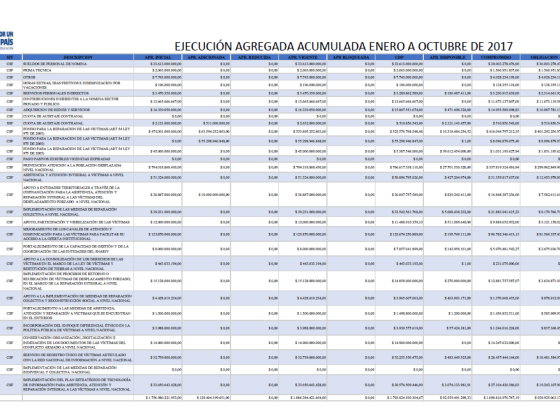The width and height of the screenshot is (560, 420).
Task: Select the 'HORAS EXTRAS, DIAS FESTIVOS' row description
Action: (x=78, y=85)
